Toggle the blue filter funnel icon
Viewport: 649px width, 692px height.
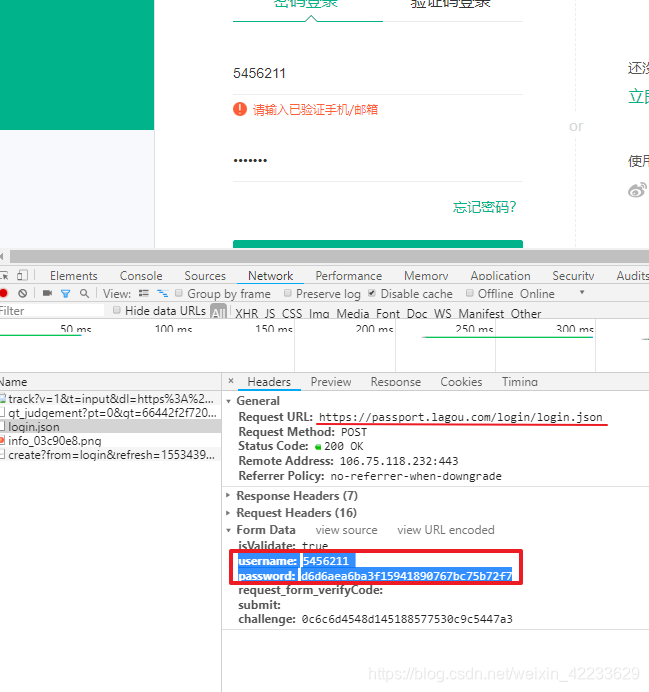(65, 293)
